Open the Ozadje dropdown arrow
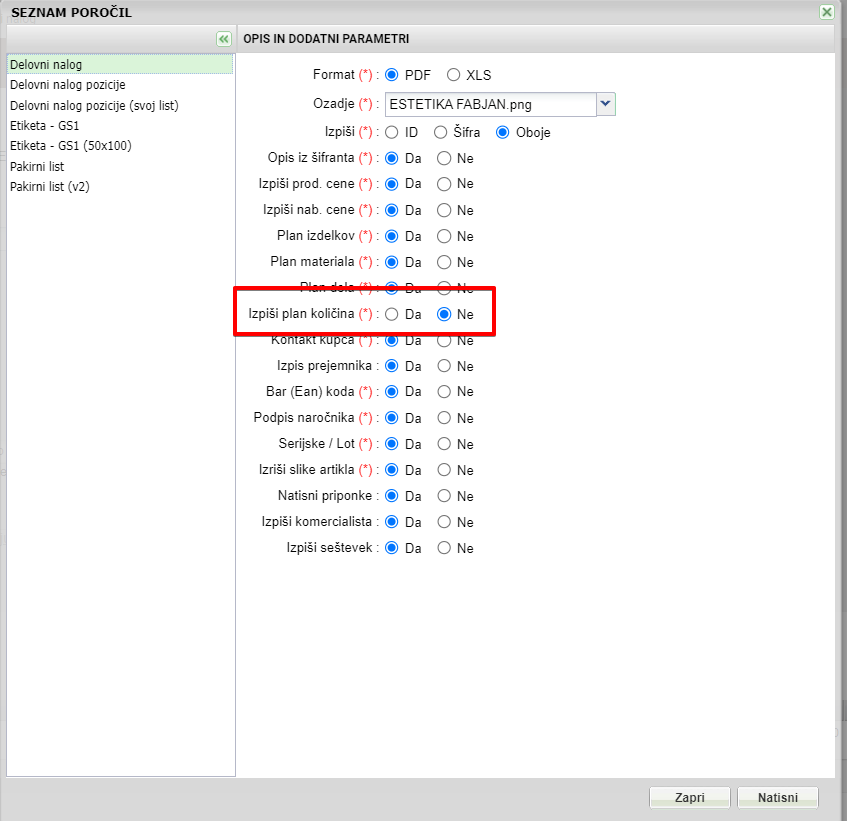Screen dimensions: 847x821 [605, 103]
